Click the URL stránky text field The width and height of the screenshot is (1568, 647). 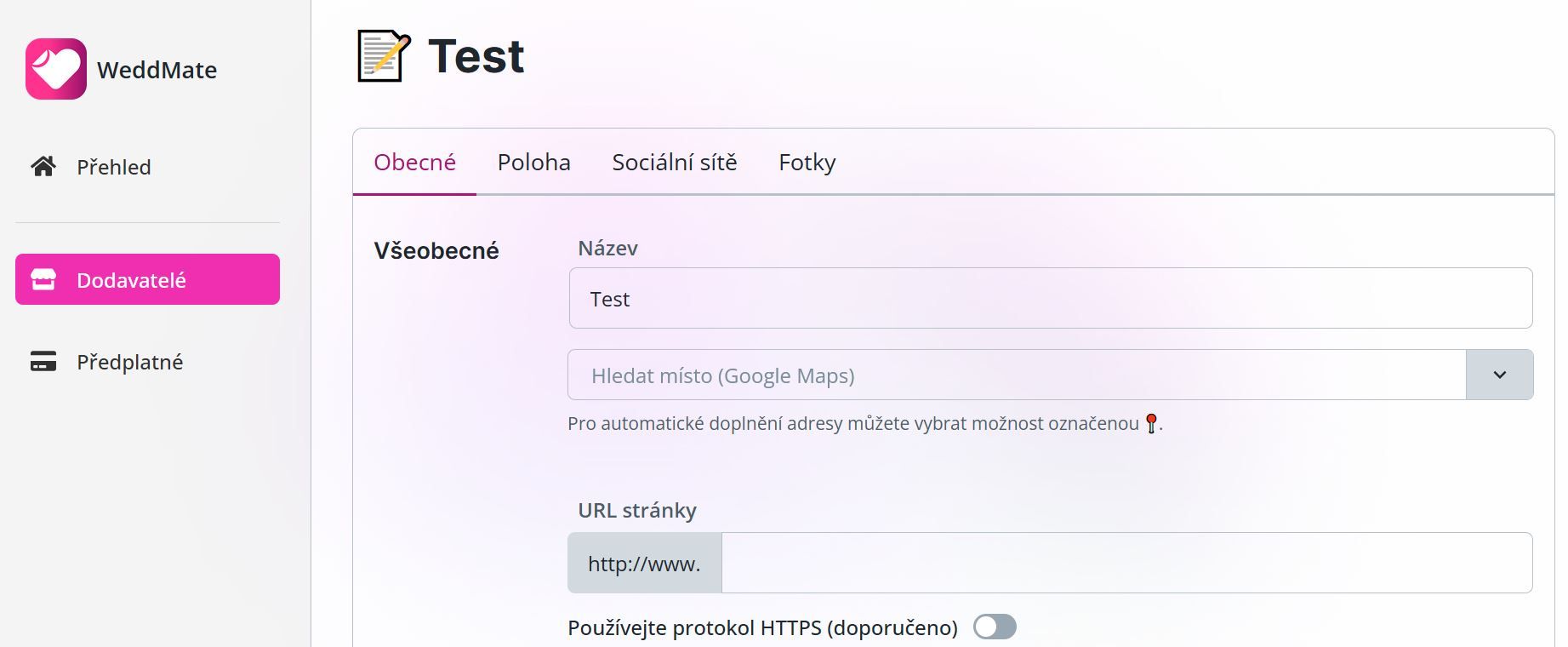coord(1126,563)
